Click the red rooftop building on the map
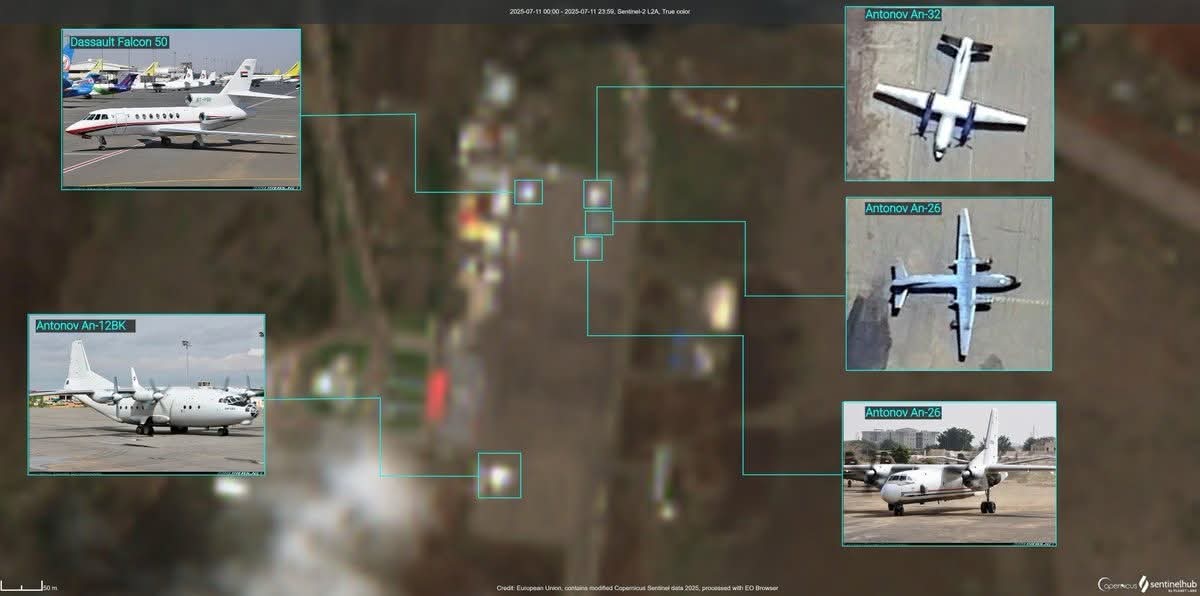1200x596 pixels. click(437, 395)
